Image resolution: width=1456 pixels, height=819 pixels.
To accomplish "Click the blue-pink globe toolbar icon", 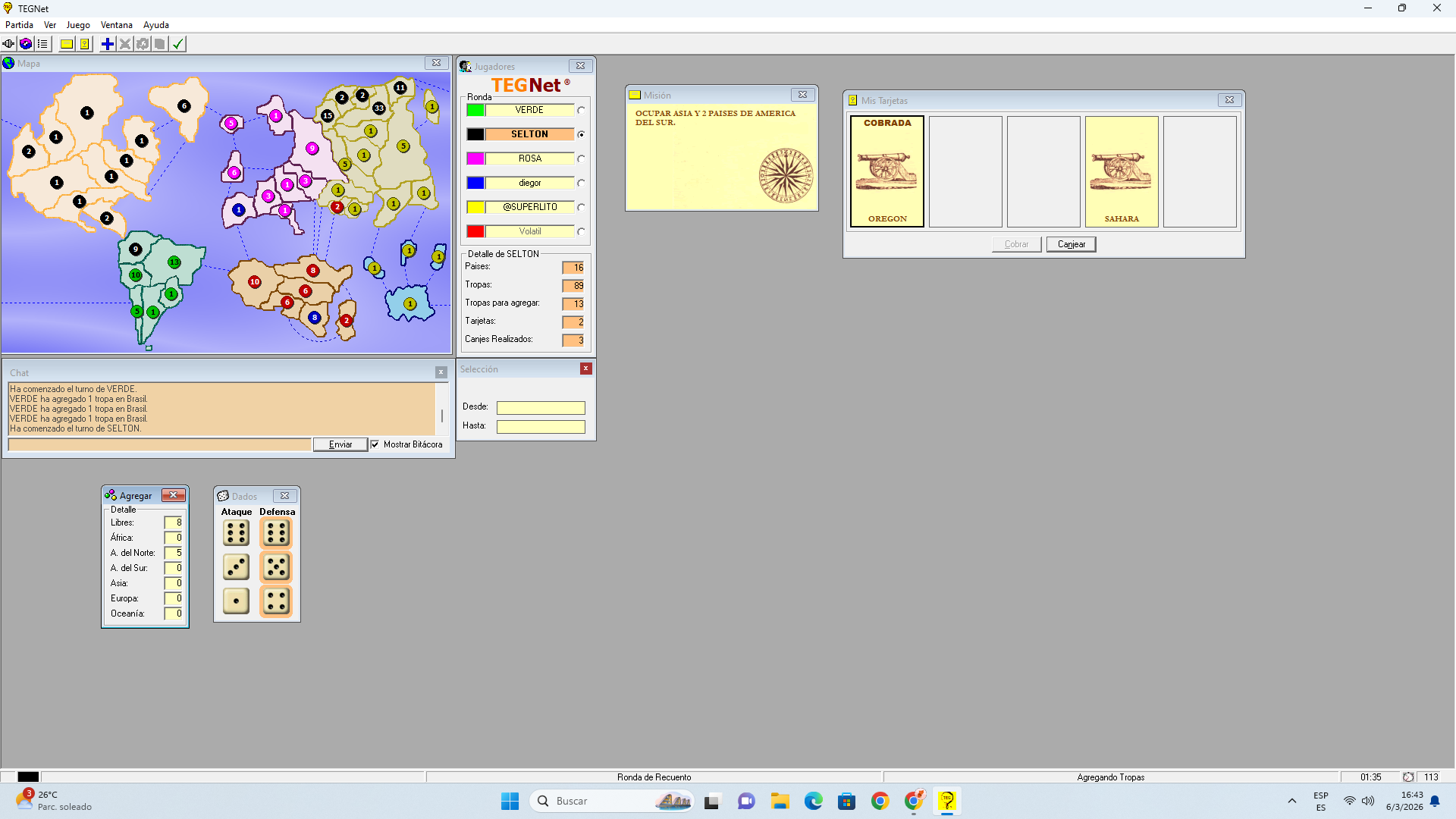I will [26, 44].
